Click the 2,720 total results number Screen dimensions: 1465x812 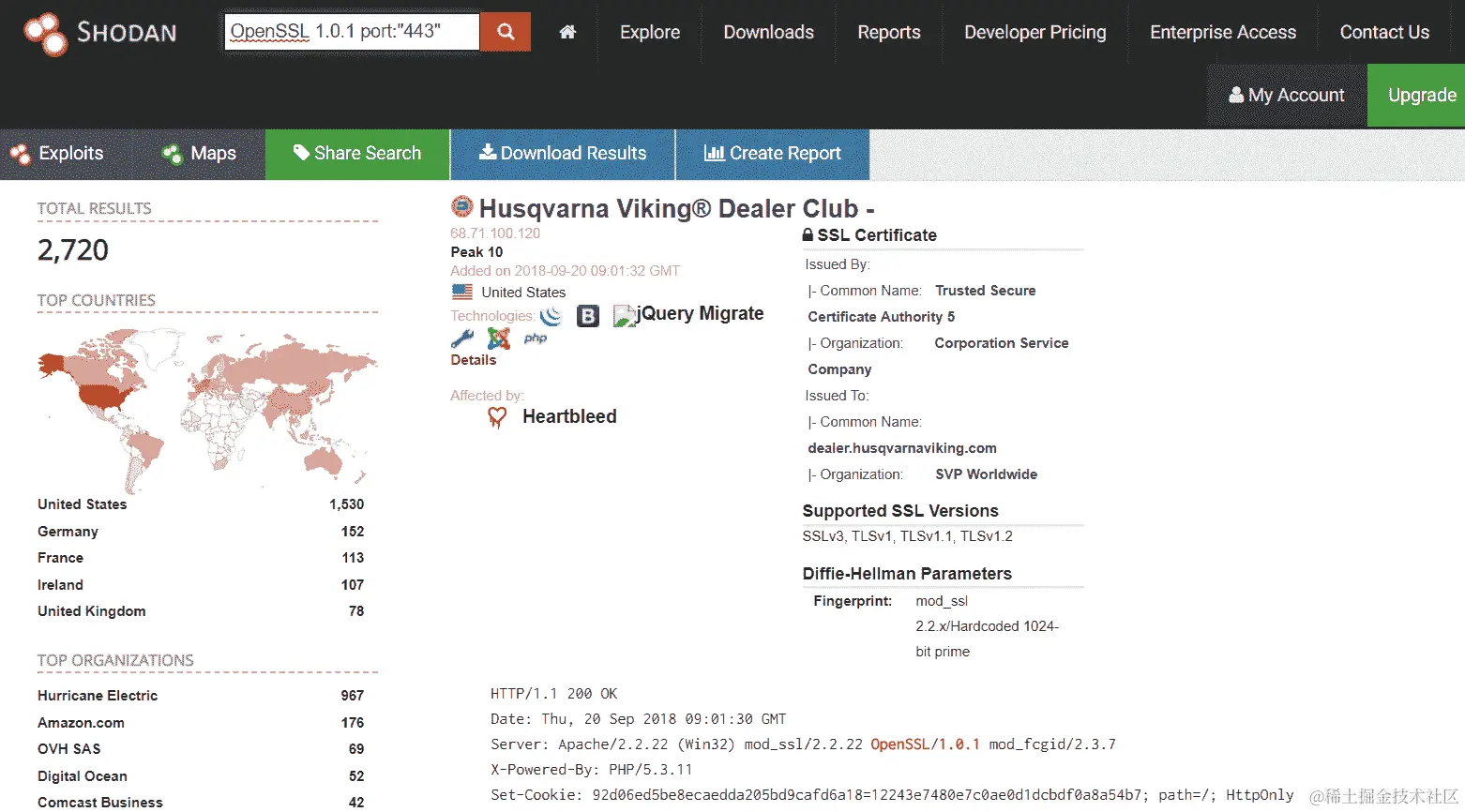tap(73, 250)
